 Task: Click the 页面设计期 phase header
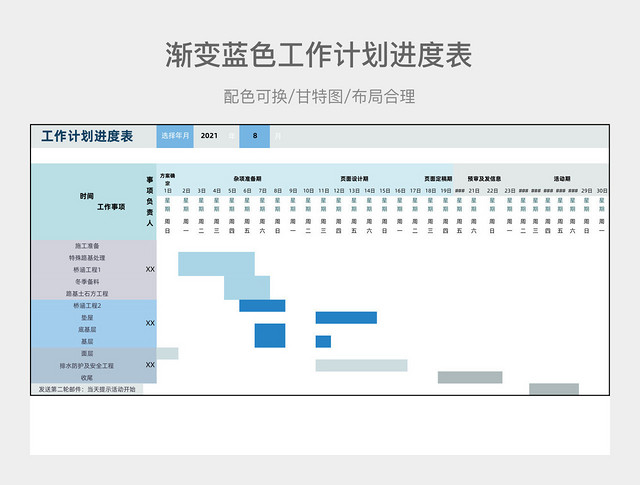click(x=354, y=179)
